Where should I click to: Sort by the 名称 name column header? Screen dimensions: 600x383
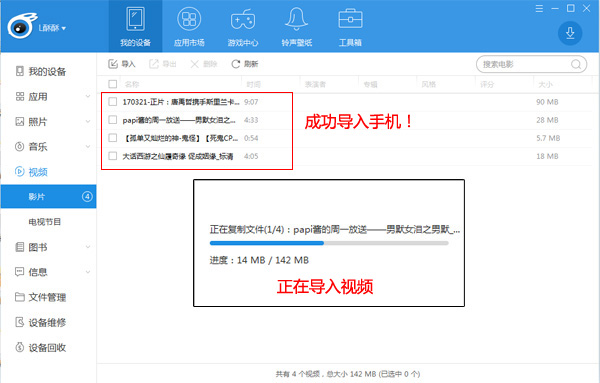[132, 84]
